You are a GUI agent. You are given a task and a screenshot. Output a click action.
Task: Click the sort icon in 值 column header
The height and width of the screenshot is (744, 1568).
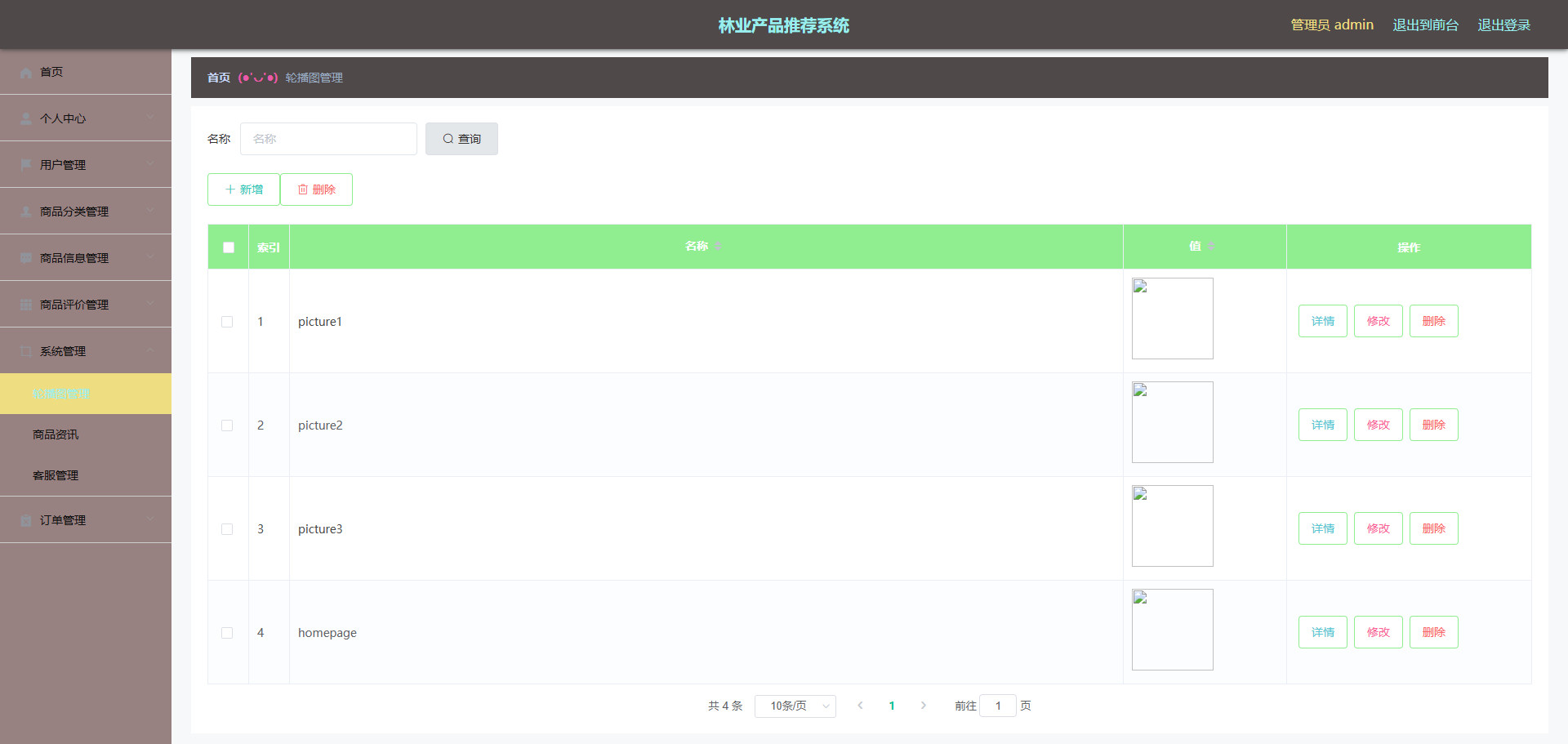point(1211,247)
